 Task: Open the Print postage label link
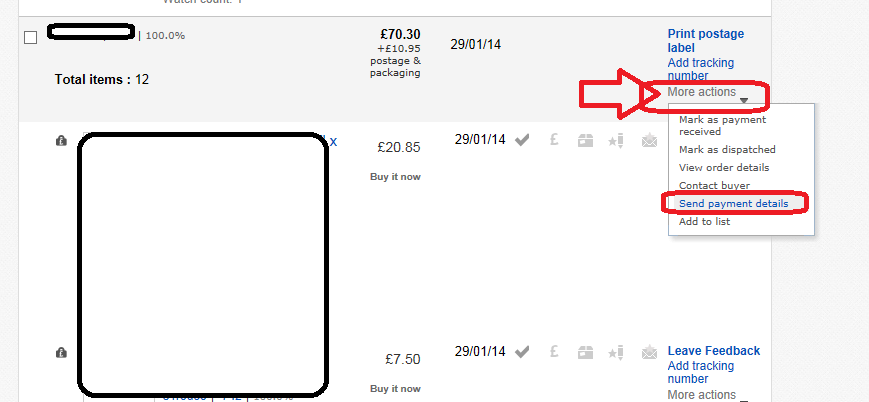pos(705,41)
